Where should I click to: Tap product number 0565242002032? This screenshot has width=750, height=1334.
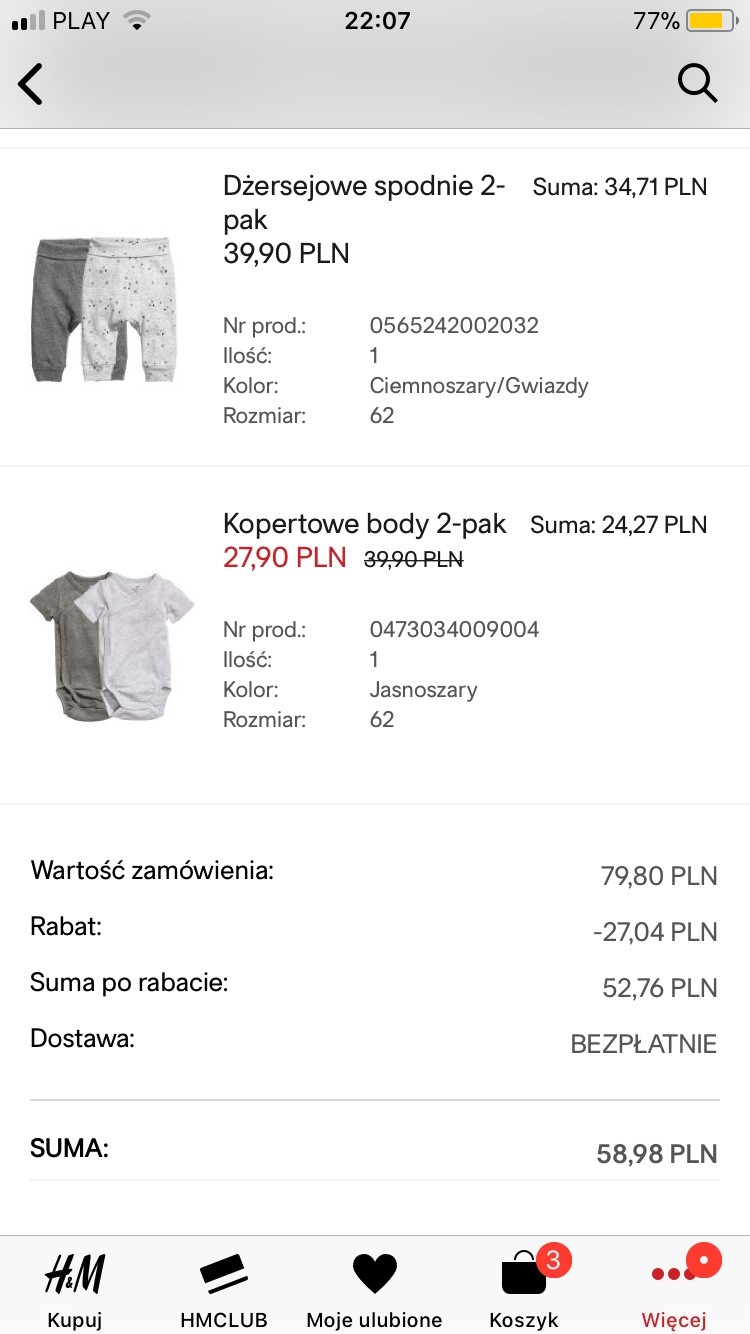(x=454, y=325)
